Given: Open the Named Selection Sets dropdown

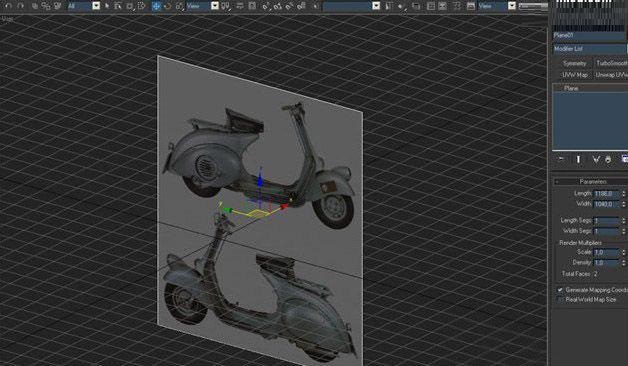Looking at the screenshot, I should pos(351,6).
